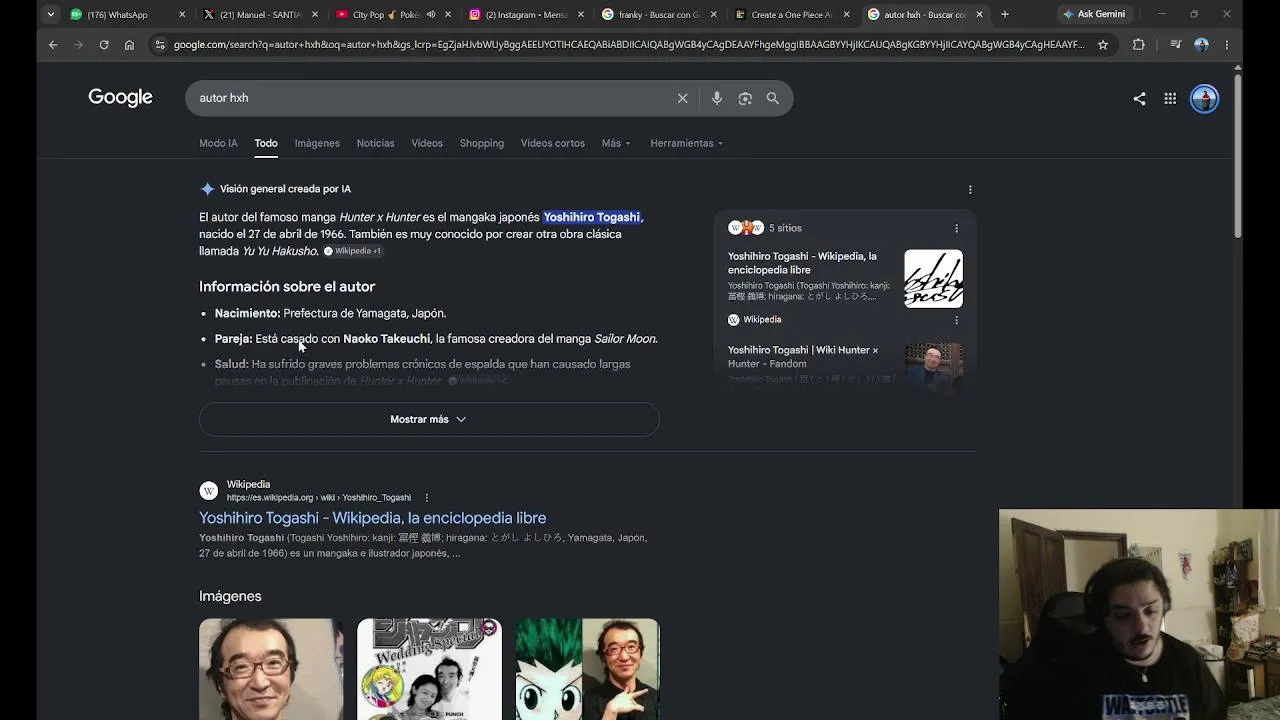Expand AI overview with Mostrar más

point(429,419)
